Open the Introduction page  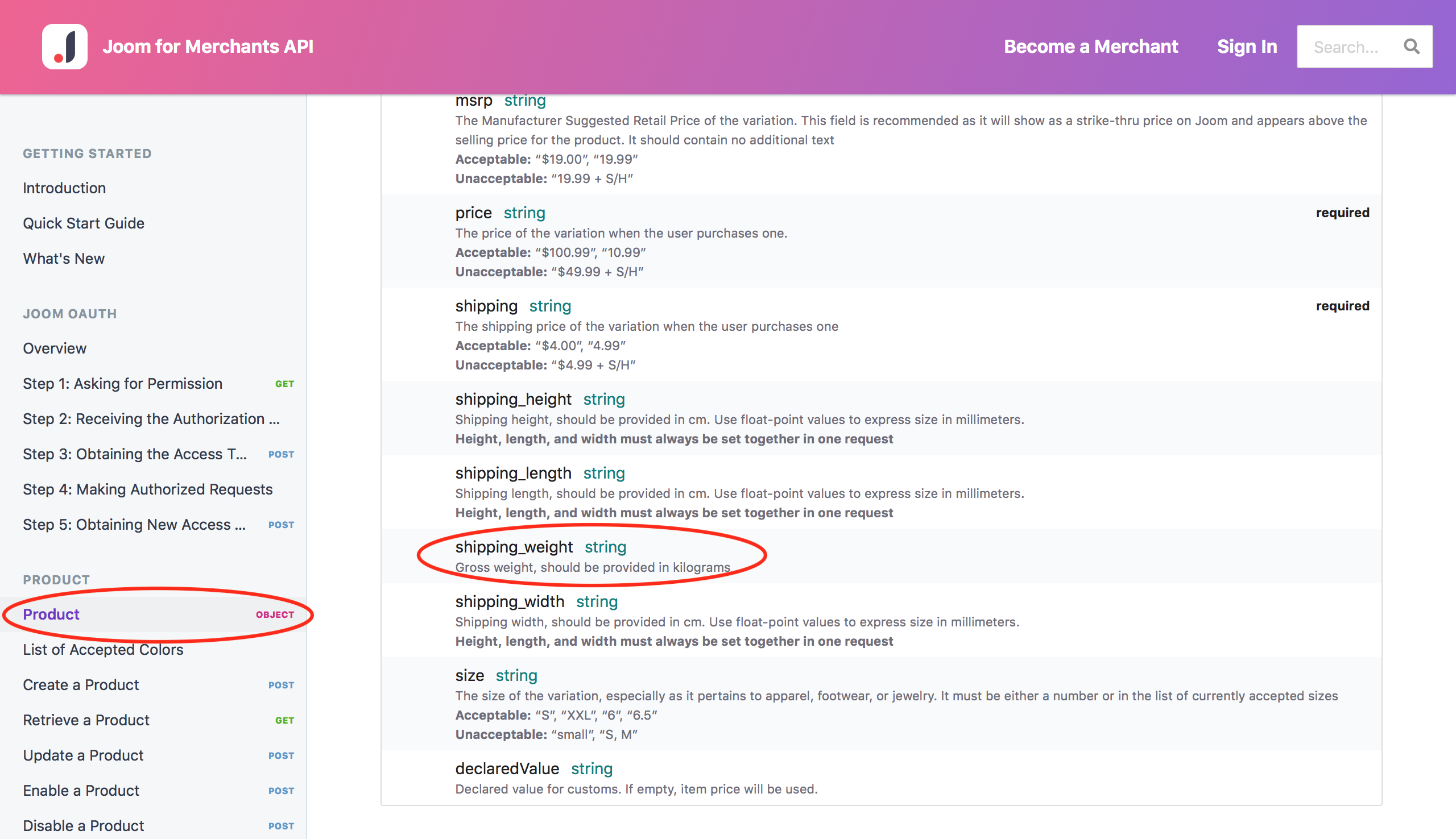tap(65, 188)
